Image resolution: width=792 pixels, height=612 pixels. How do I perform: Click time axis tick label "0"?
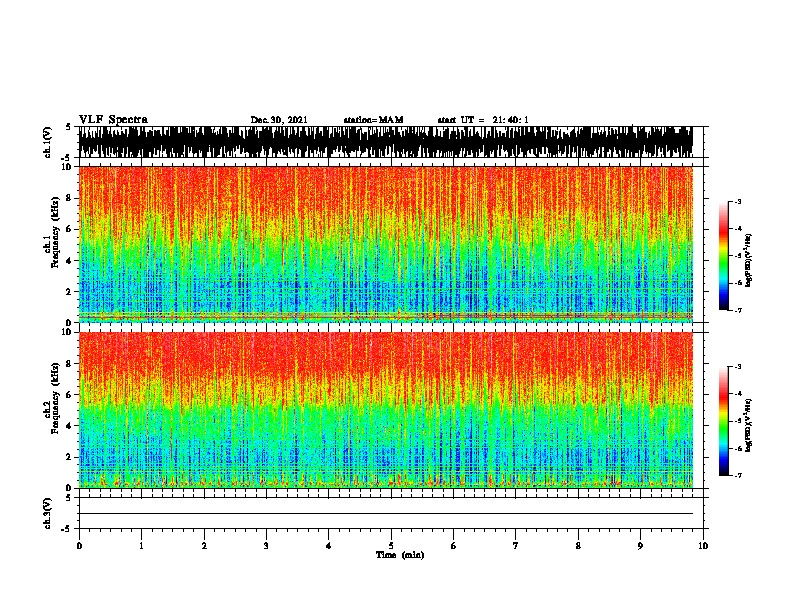(79, 546)
